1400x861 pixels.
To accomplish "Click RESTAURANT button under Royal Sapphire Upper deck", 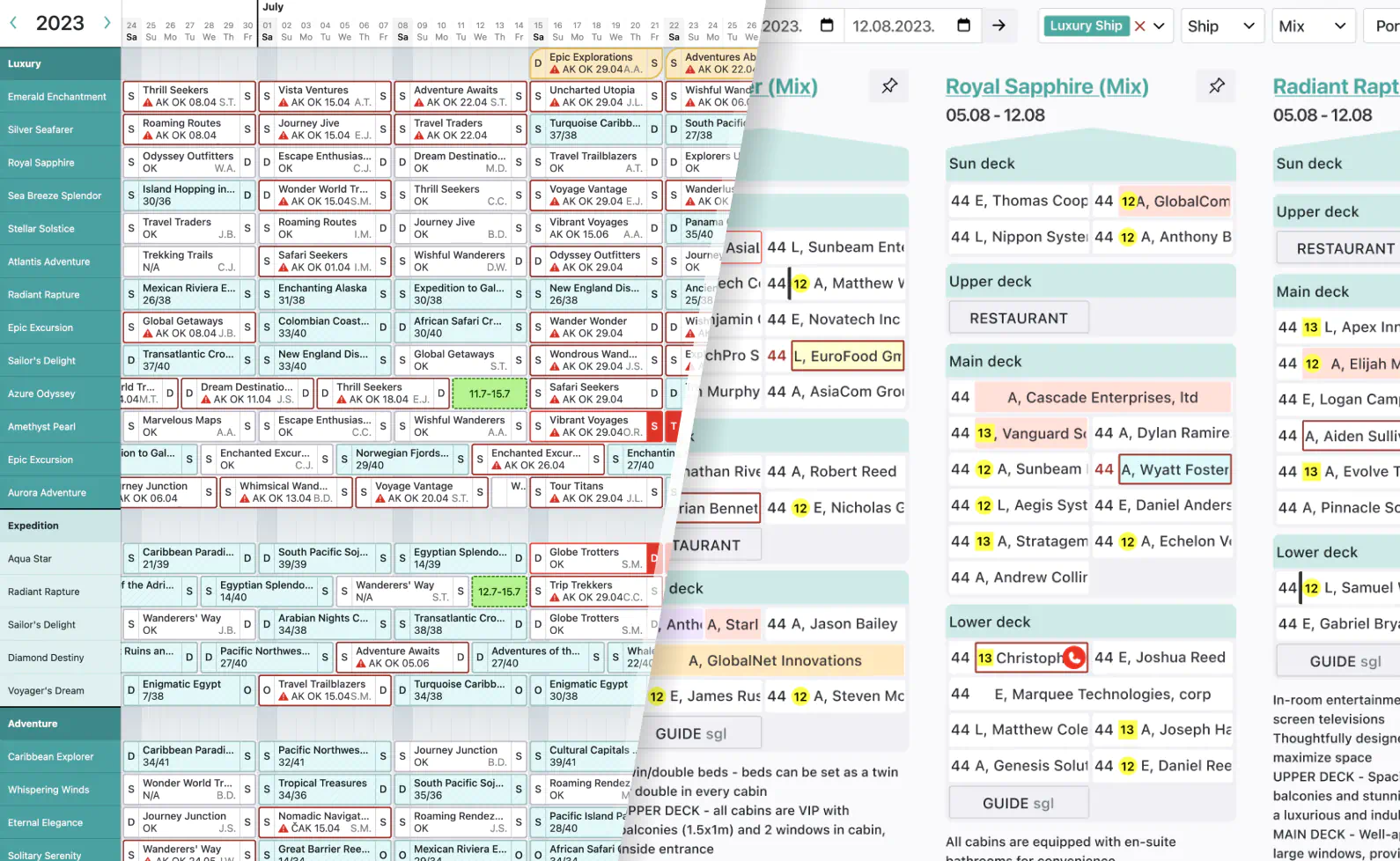I will pyautogui.click(x=1018, y=318).
